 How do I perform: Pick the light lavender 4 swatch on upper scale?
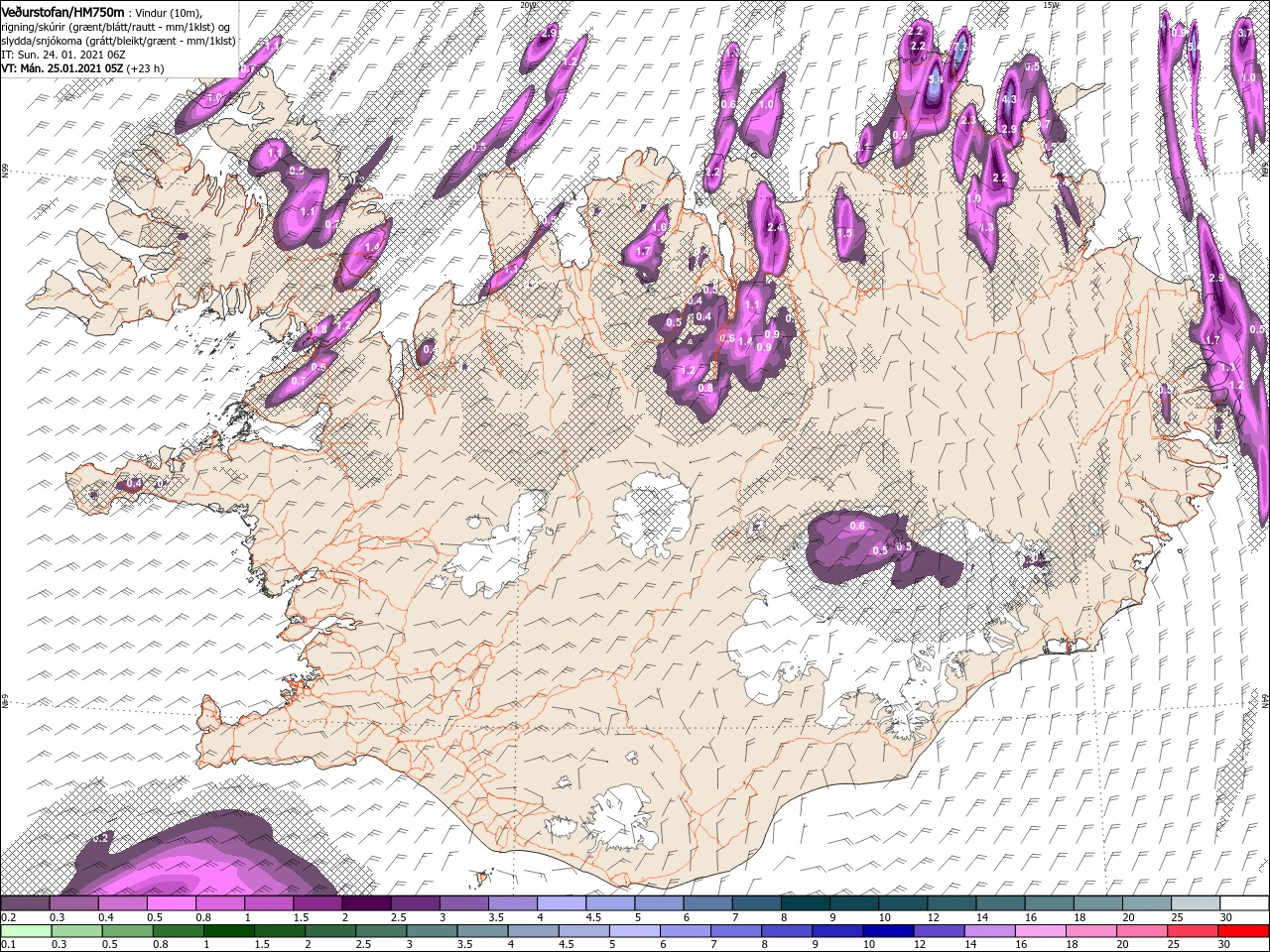tap(561, 903)
